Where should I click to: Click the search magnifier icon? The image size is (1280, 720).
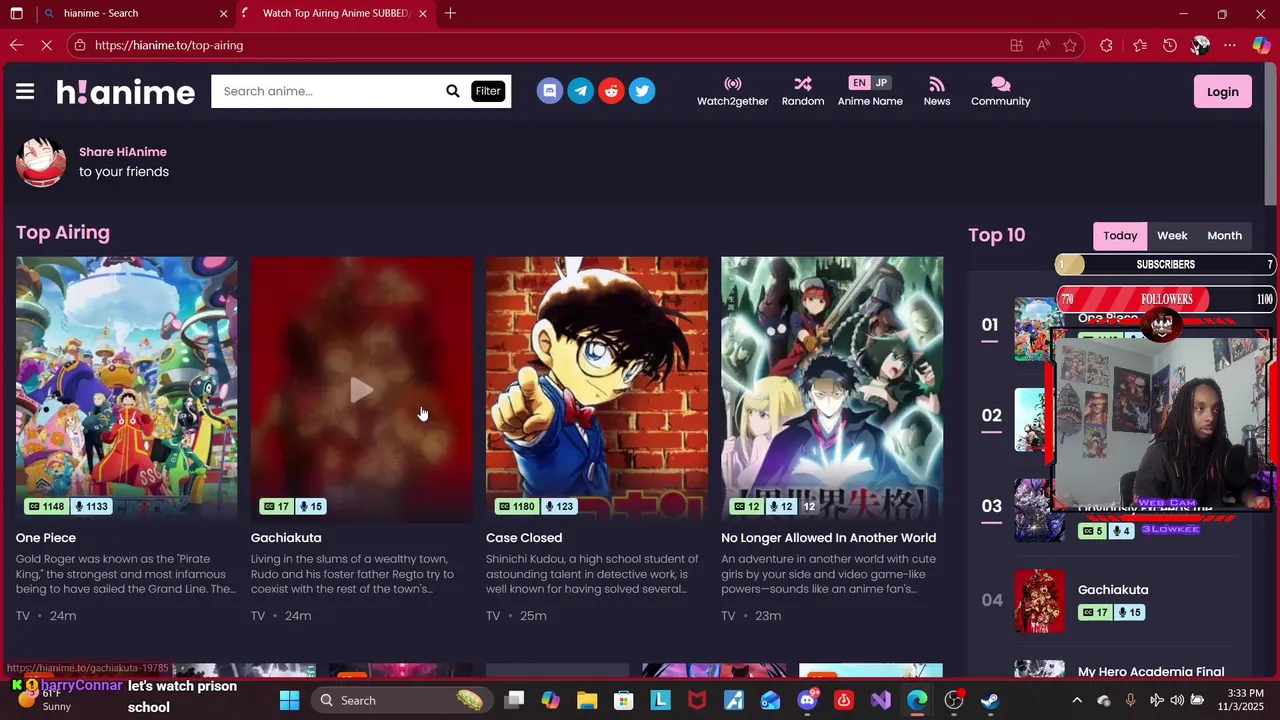[x=452, y=91]
